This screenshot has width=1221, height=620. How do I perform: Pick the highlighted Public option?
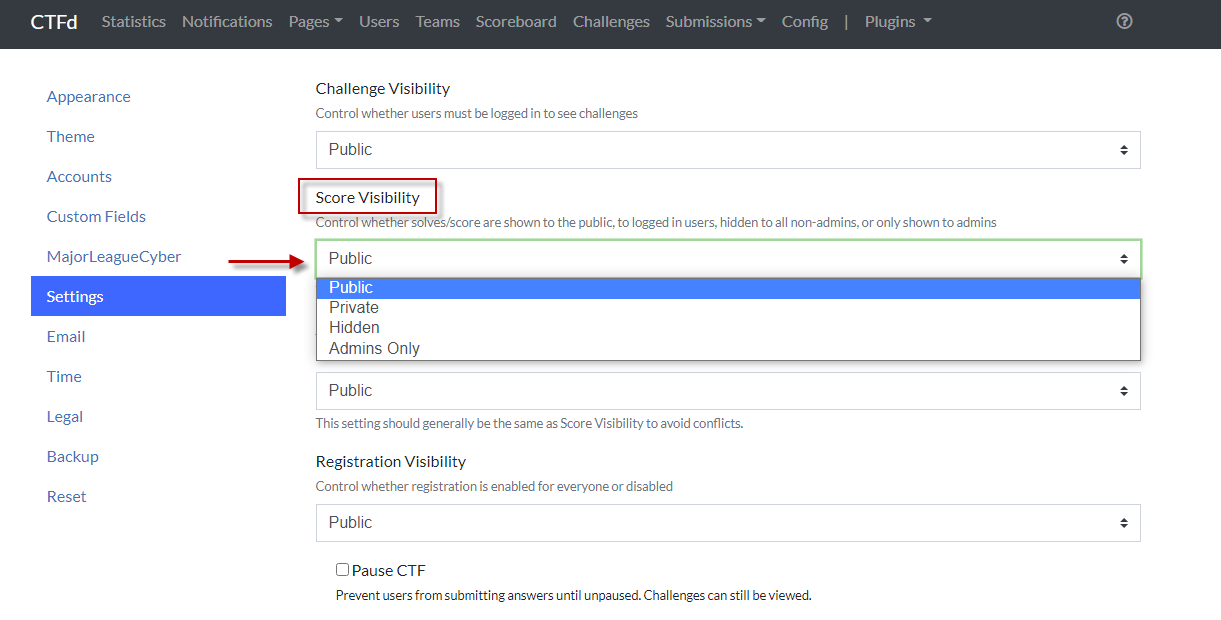pyautogui.click(x=351, y=288)
